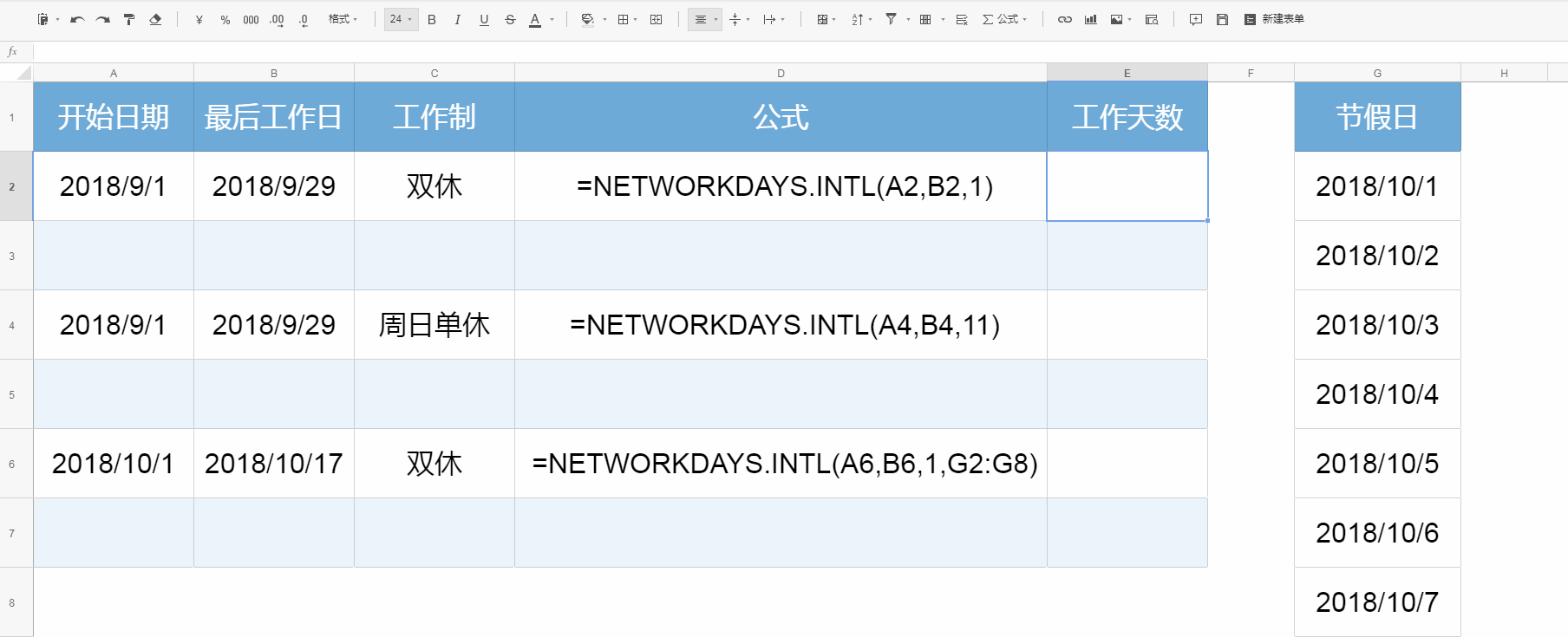
Task: Add a comment with the comment icon
Action: [1196, 19]
